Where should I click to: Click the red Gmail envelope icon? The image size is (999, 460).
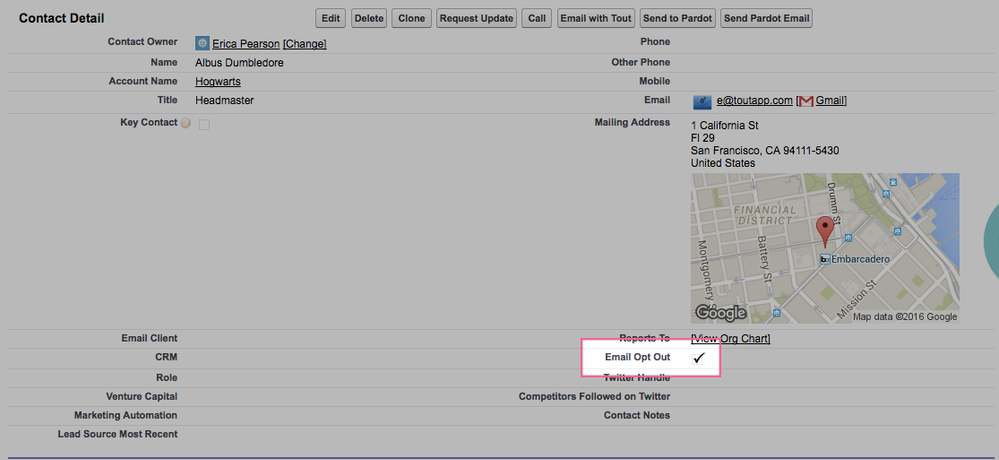point(805,101)
